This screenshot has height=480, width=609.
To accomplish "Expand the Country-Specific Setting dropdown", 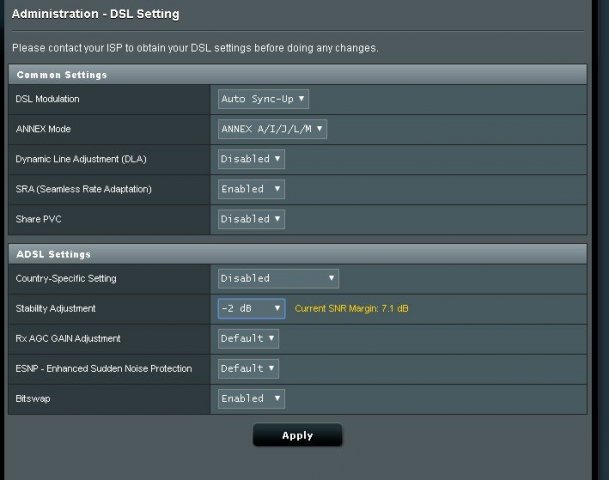I will pyautogui.click(x=278, y=279).
